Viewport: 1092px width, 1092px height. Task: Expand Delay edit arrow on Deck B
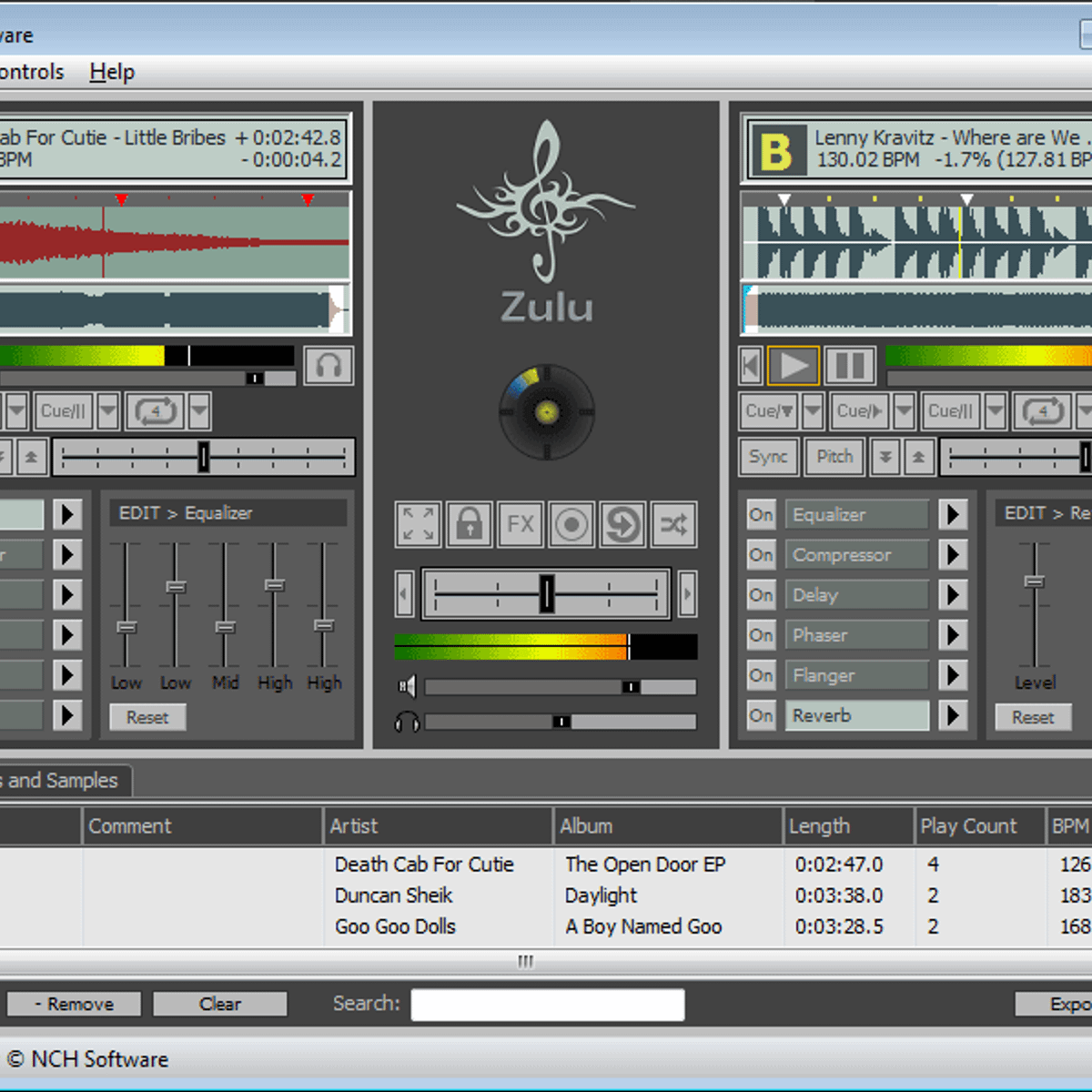coord(952,595)
